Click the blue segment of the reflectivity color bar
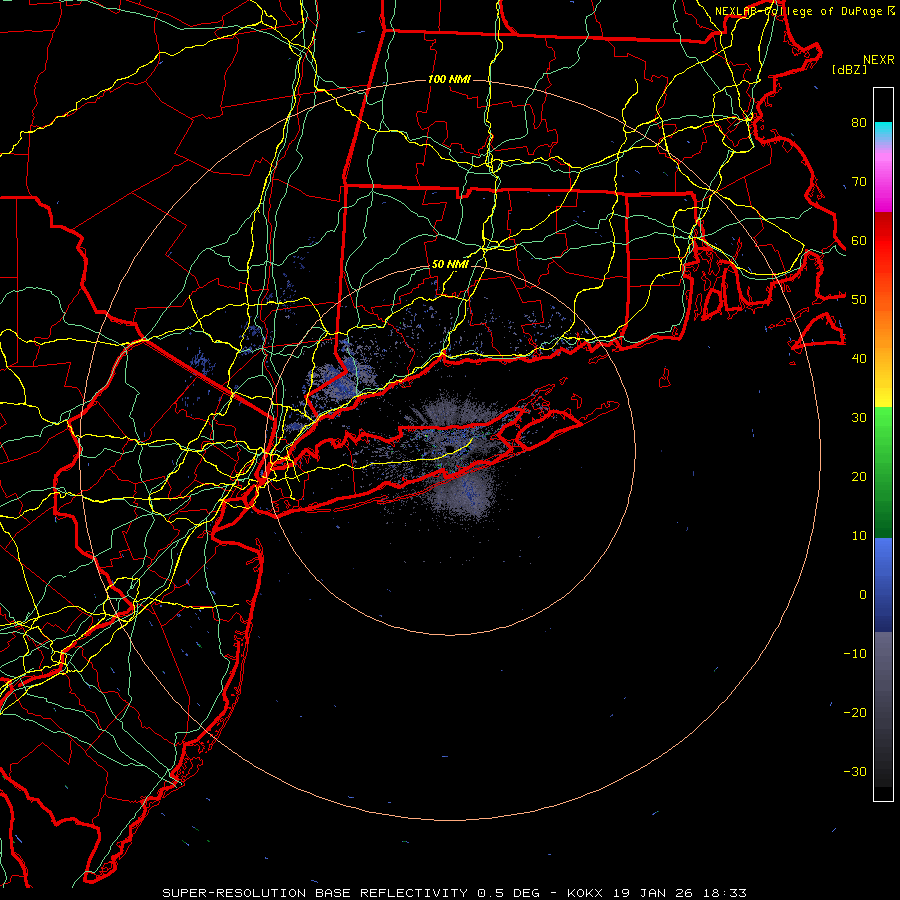Screen dimensions: 900x900 883,585
